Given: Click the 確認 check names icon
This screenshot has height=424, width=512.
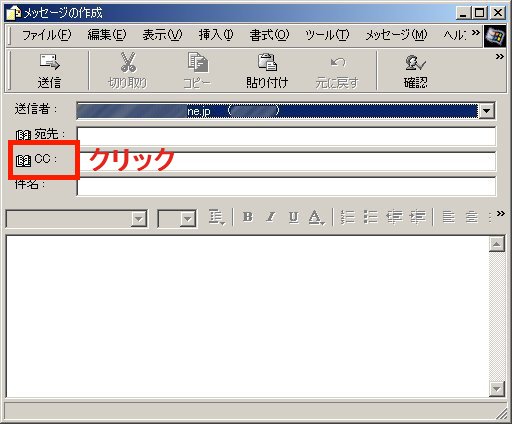Looking at the screenshot, I should tap(415, 63).
